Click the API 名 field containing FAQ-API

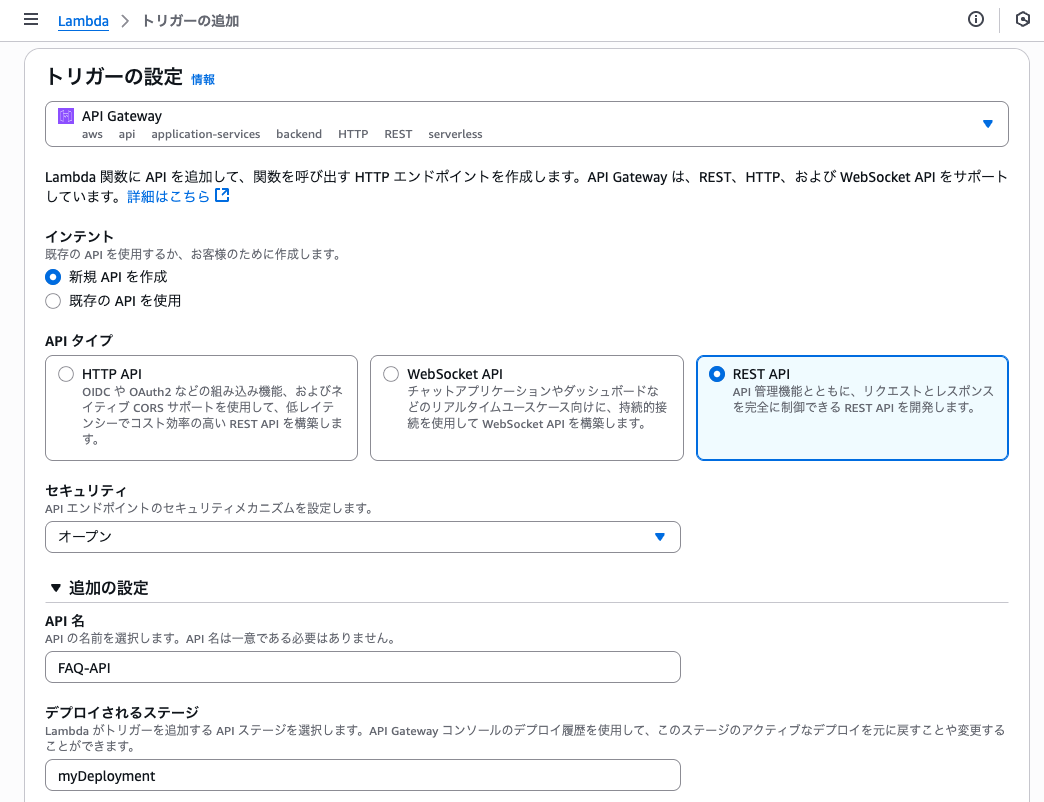click(x=363, y=667)
